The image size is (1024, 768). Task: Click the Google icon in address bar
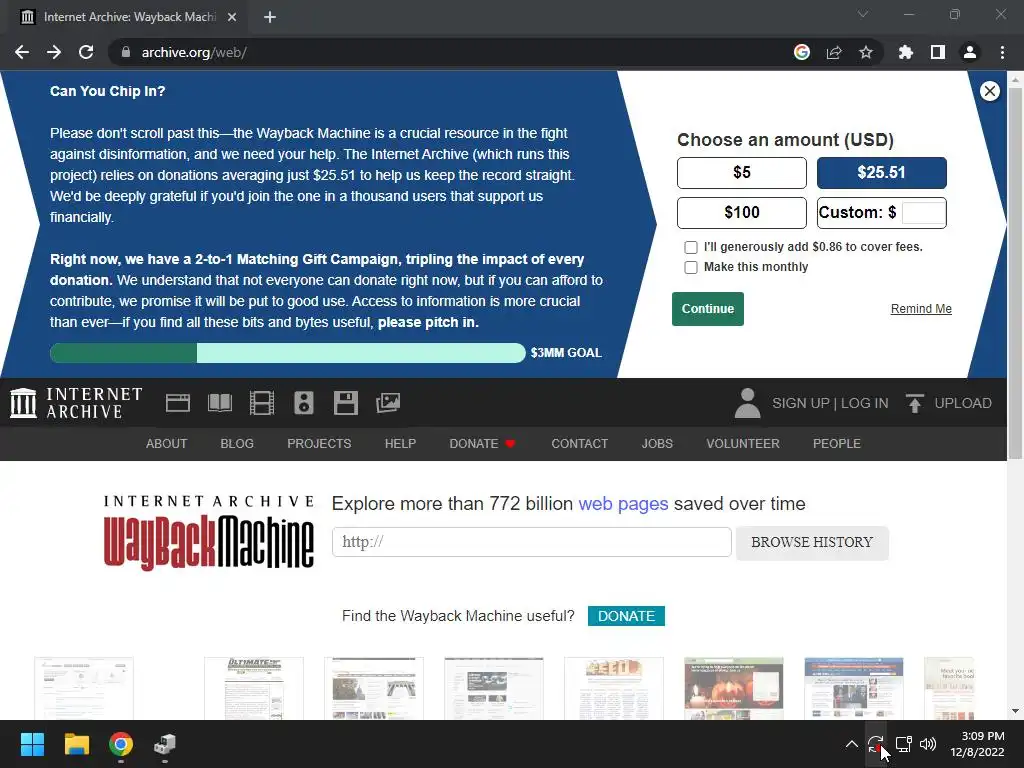(802, 52)
